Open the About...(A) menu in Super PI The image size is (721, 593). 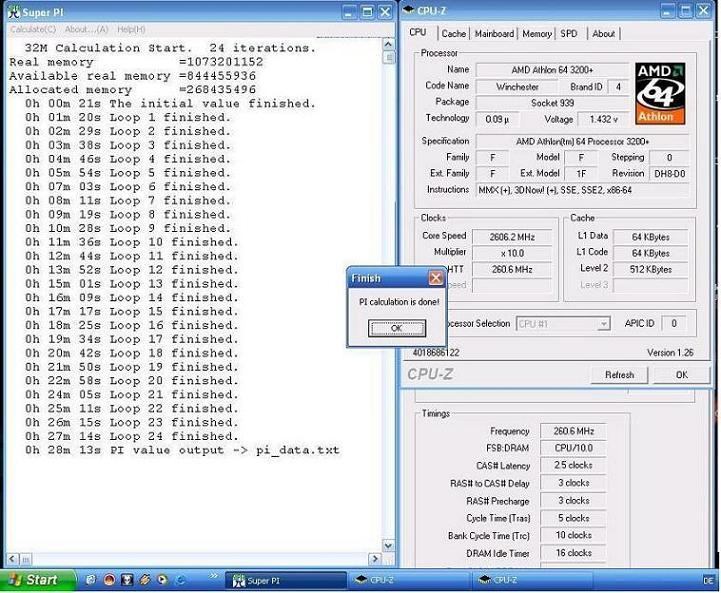pos(86,29)
